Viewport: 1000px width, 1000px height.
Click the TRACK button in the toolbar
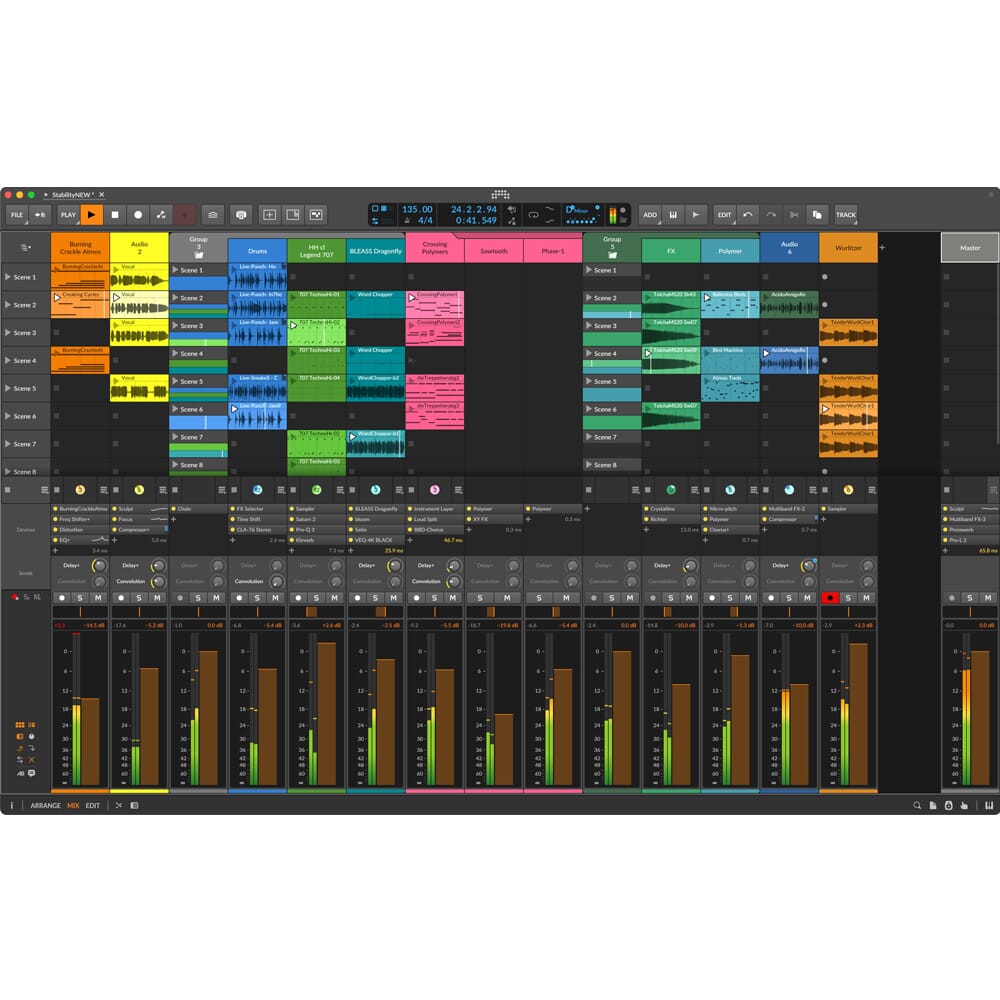click(846, 214)
